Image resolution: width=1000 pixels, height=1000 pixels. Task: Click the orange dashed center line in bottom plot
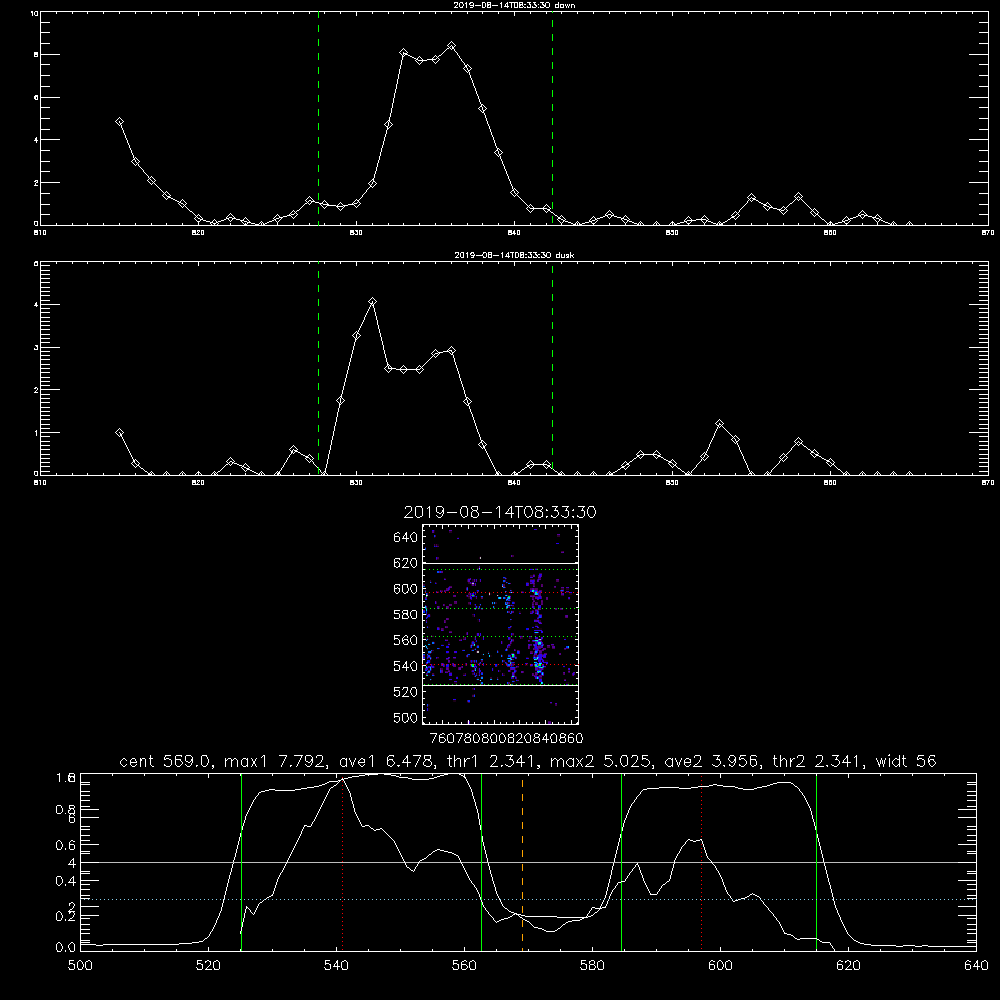pos(522,861)
